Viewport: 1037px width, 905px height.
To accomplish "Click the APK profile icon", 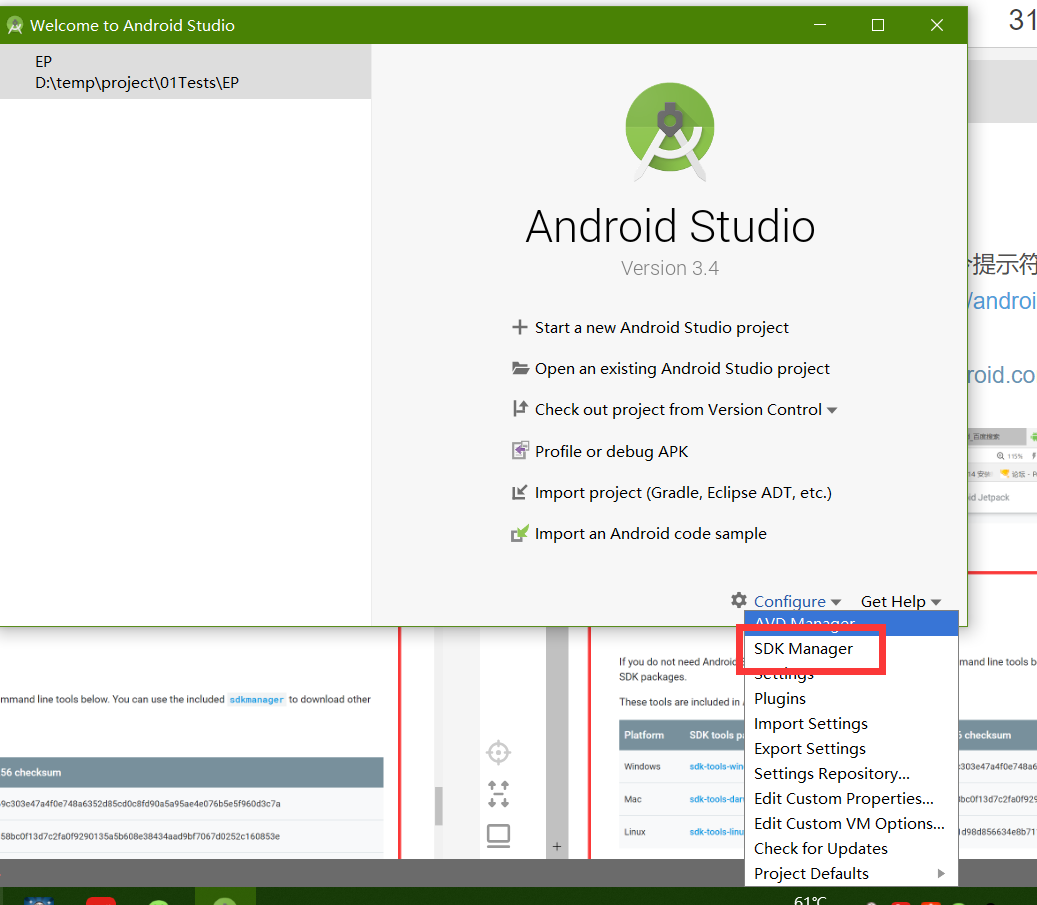I will pyautogui.click(x=520, y=451).
